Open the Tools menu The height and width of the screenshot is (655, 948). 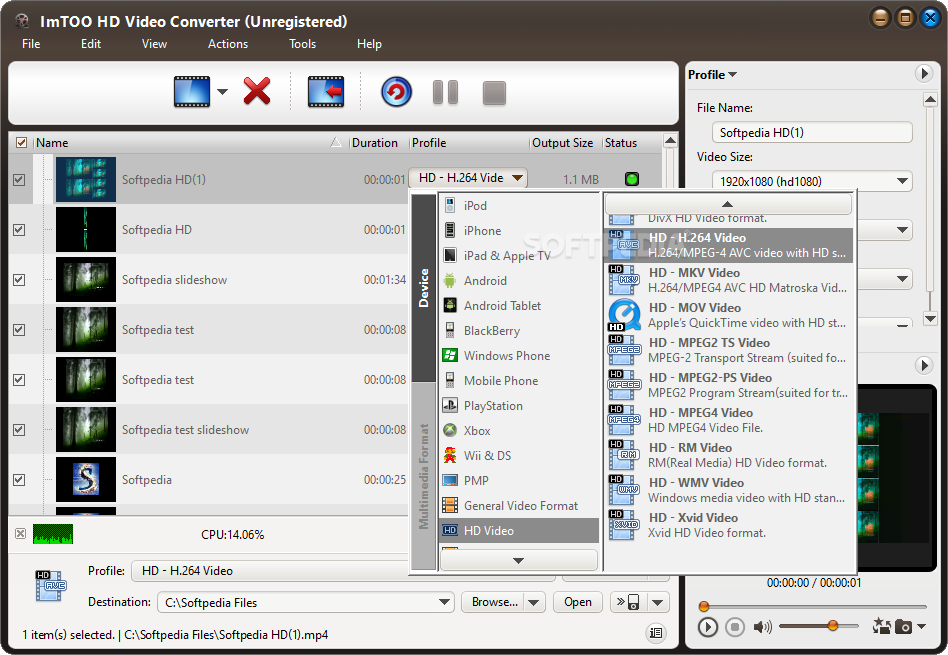pyautogui.click(x=302, y=44)
